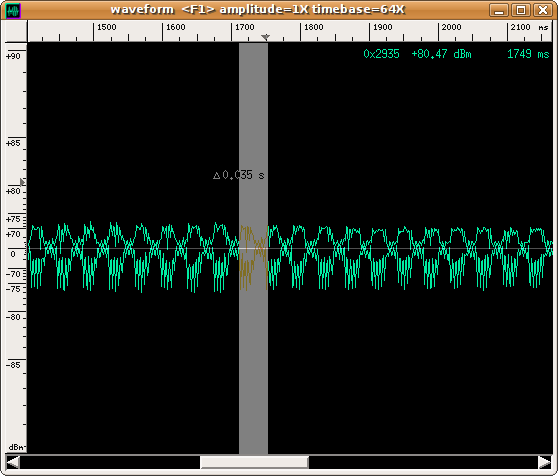Click the 1749 ms time readout
This screenshot has height=476, width=558.
[x=528, y=54]
